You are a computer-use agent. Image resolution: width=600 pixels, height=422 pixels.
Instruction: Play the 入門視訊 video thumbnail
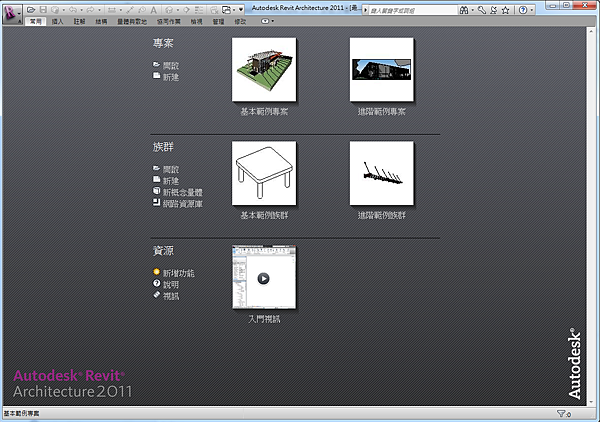point(264,278)
